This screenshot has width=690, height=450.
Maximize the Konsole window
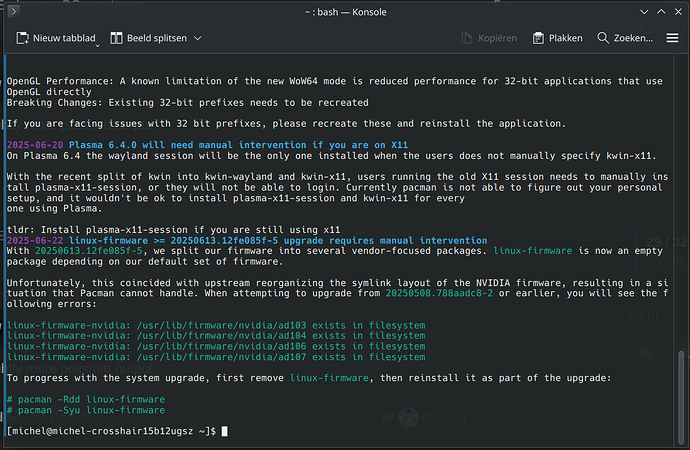(x=661, y=12)
